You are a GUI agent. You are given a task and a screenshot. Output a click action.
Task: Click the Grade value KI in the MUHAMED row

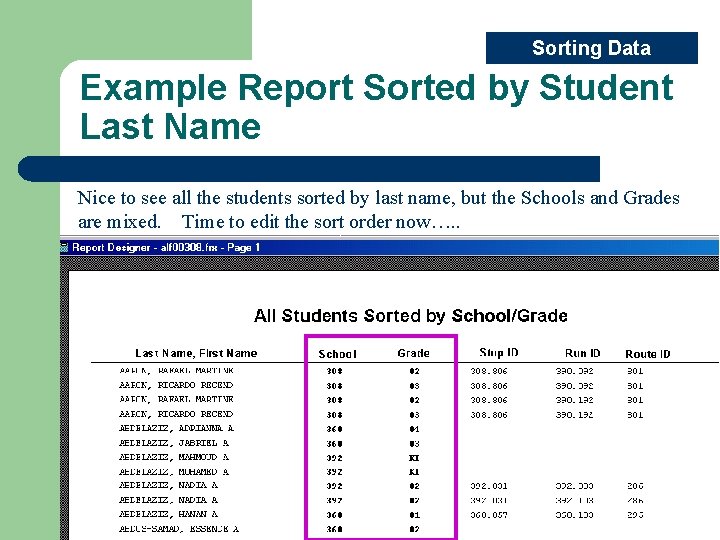click(414, 472)
